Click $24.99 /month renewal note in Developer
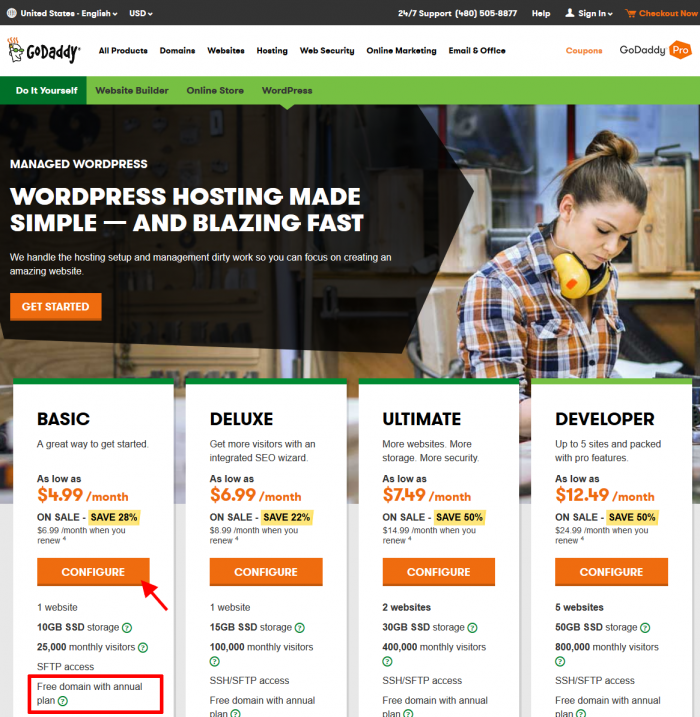 601,535
